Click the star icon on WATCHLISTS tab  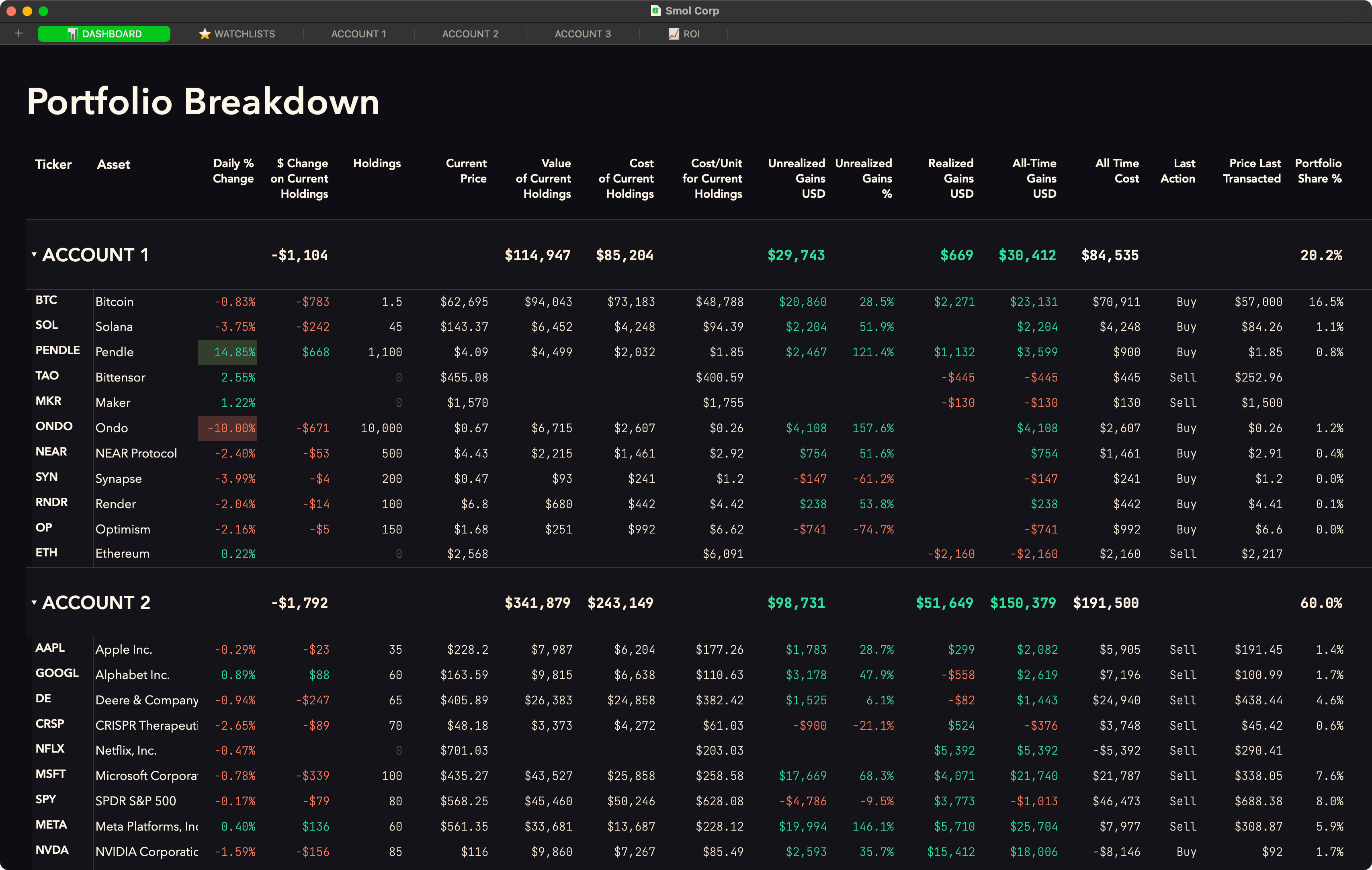pos(205,34)
